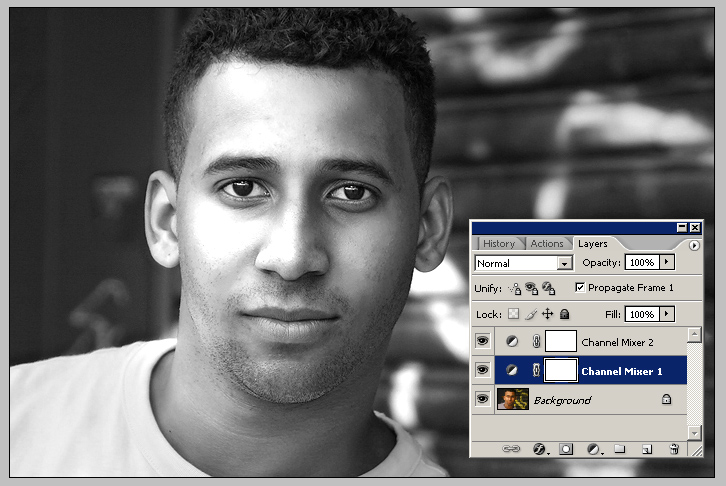Click the Unify layer visibility icon
This screenshot has height=486, width=726.
[x=532, y=288]
